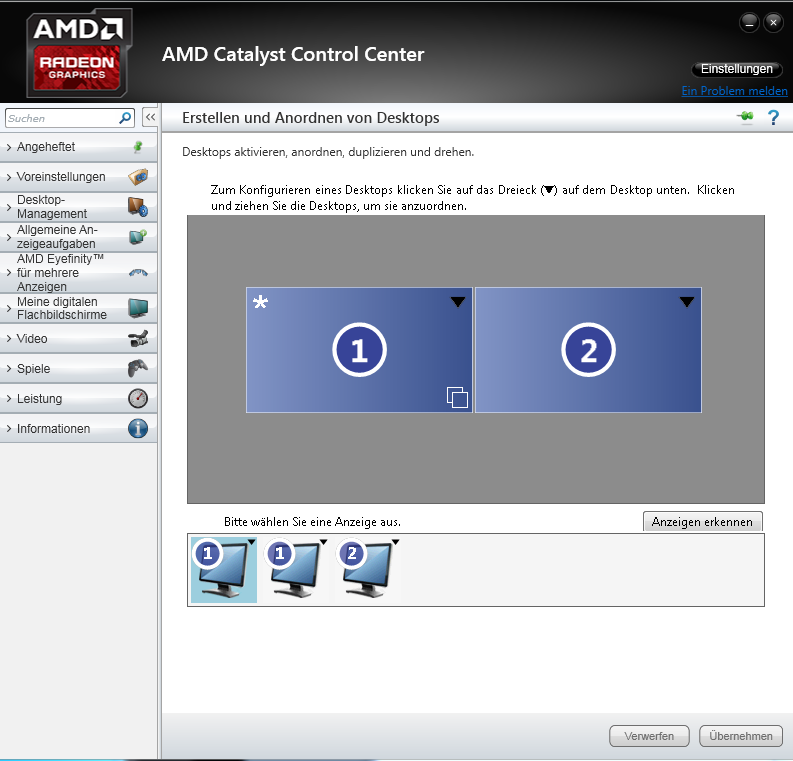Select desktop 2 in the arrangement area

pos(588,350)
